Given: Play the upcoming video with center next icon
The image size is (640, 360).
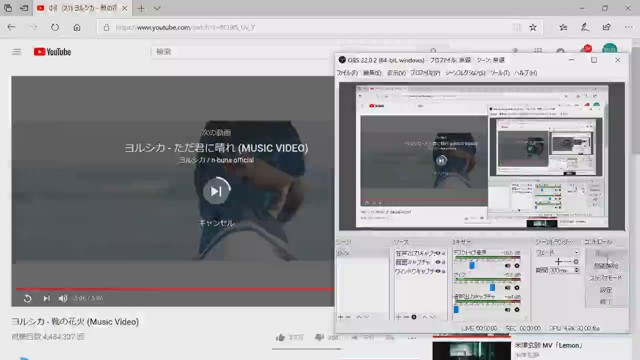Looking at the screenshot, I should click(x=216, y=191).
